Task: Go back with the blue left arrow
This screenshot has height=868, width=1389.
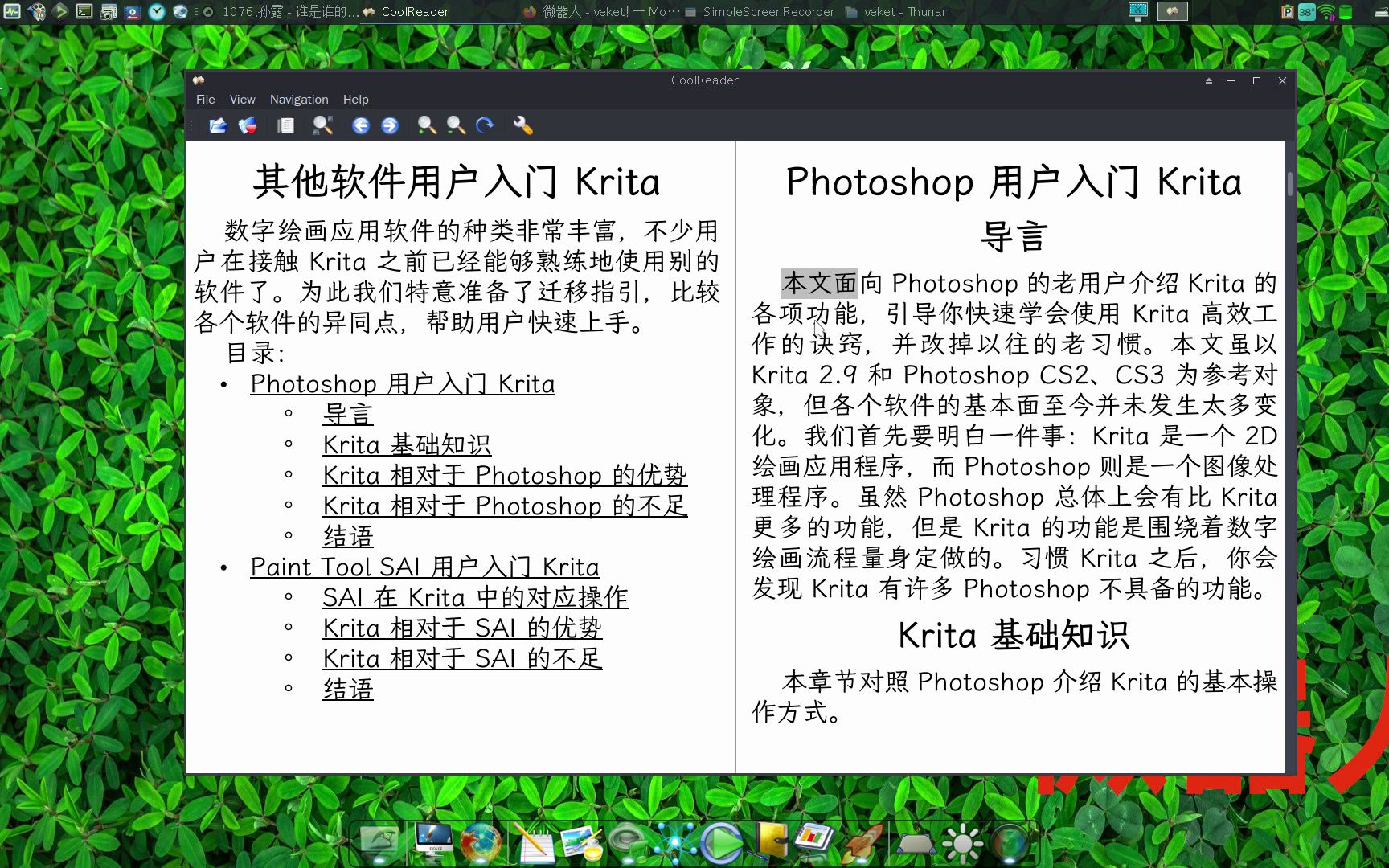Action: pos(361,125)
